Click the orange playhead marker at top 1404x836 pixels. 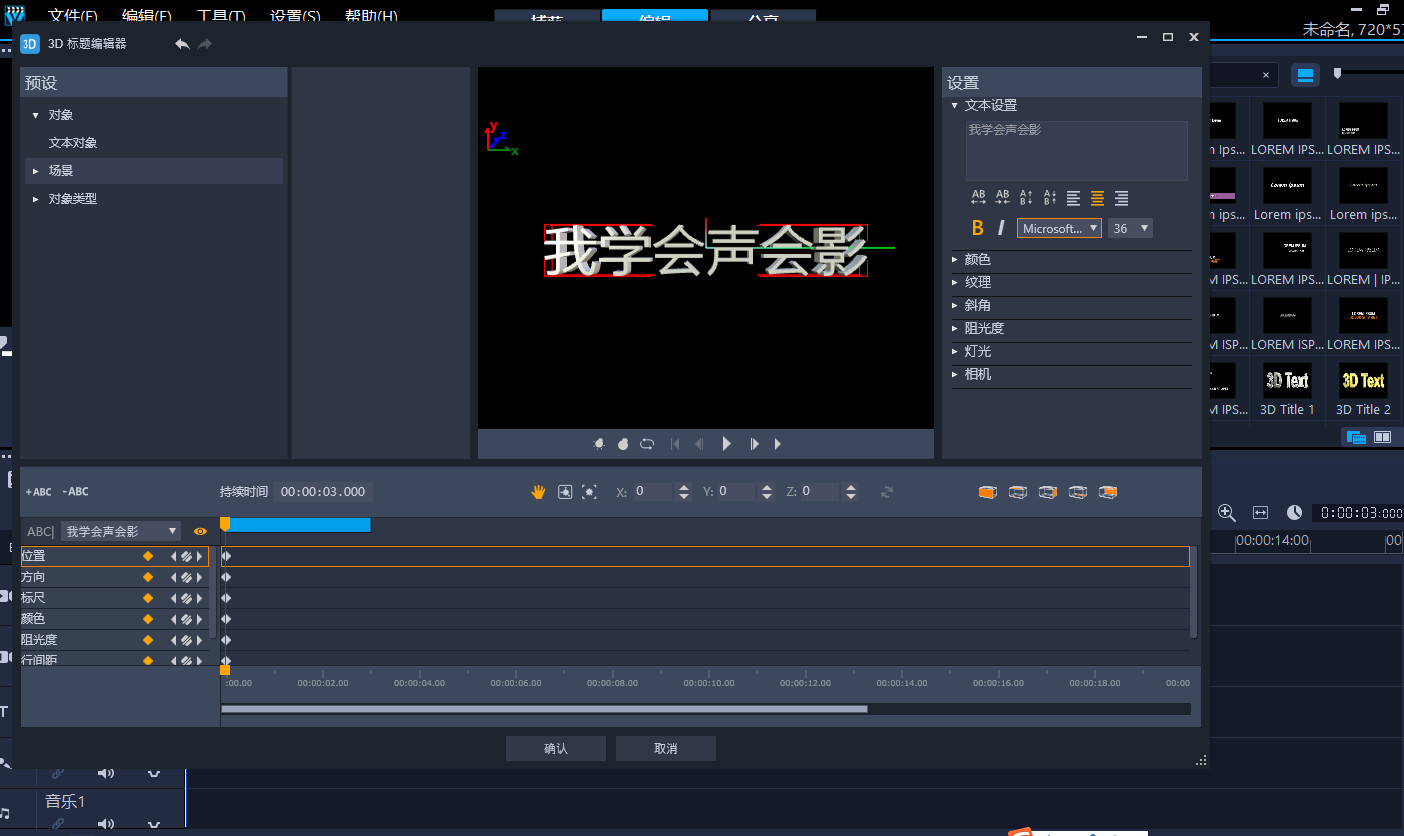(x=225, y=524)
